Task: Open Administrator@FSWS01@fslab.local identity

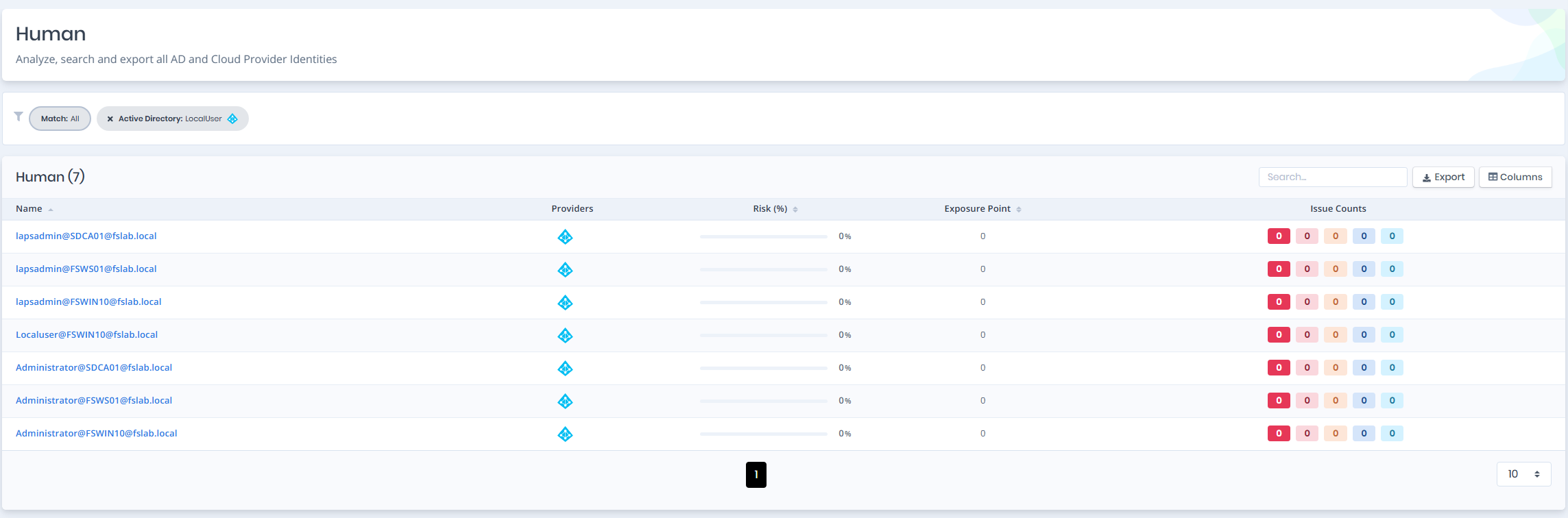Action: click(x=94, y=401)
